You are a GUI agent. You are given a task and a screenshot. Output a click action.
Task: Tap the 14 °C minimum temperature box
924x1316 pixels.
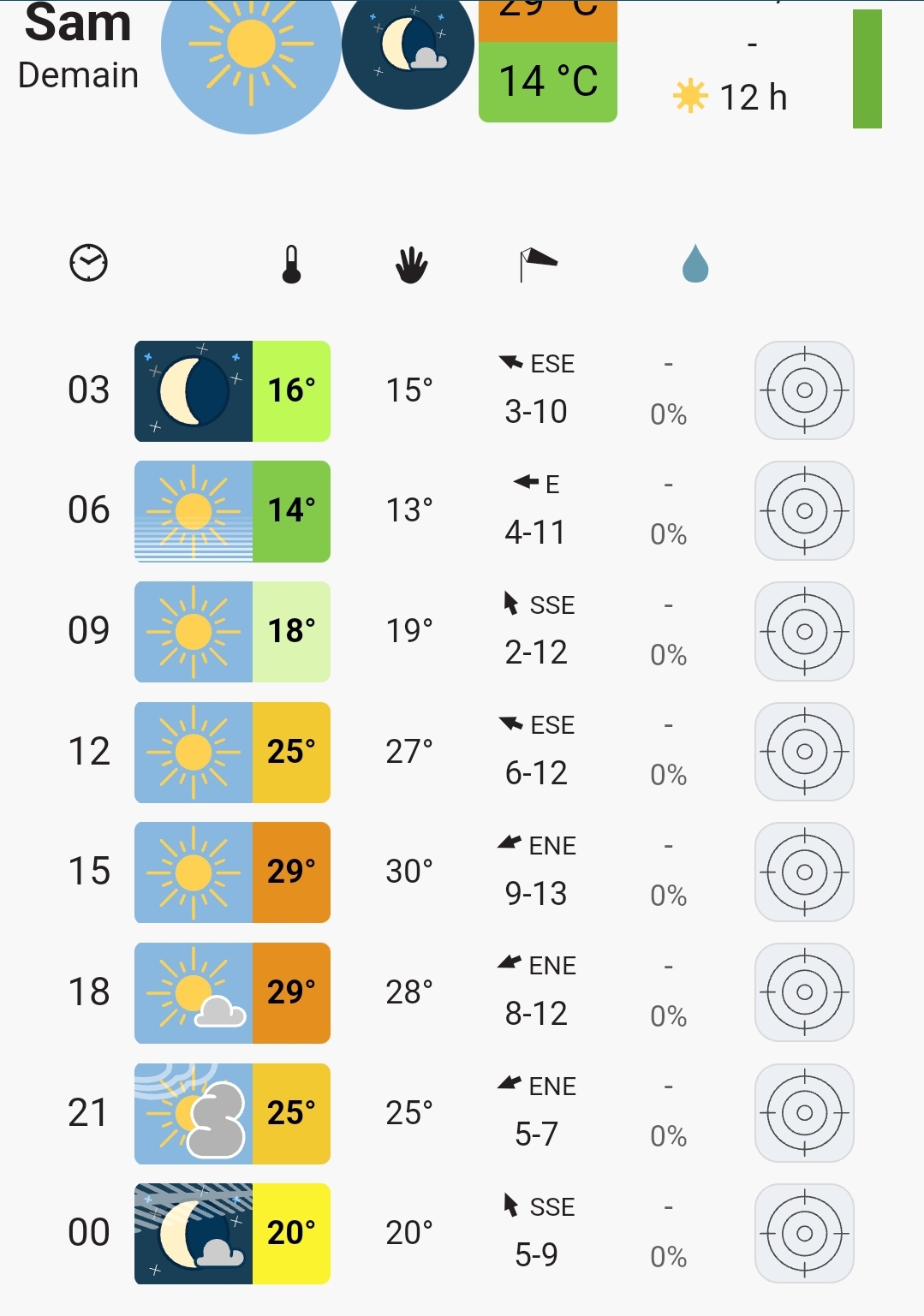(548, 82)
